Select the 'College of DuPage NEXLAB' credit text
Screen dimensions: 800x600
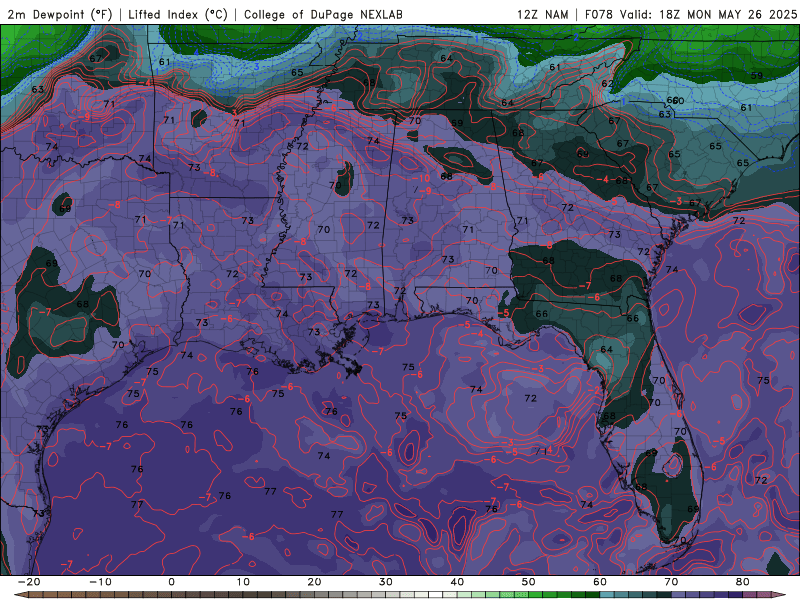(x=323, y=14)
